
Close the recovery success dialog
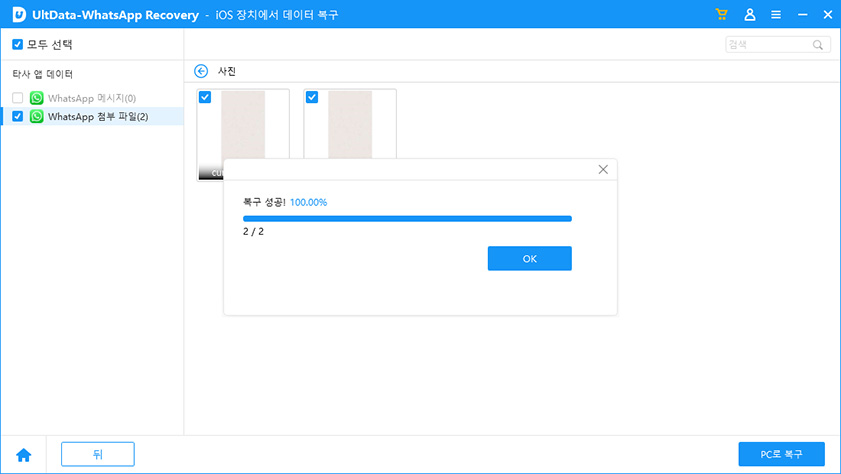point(603,170)
